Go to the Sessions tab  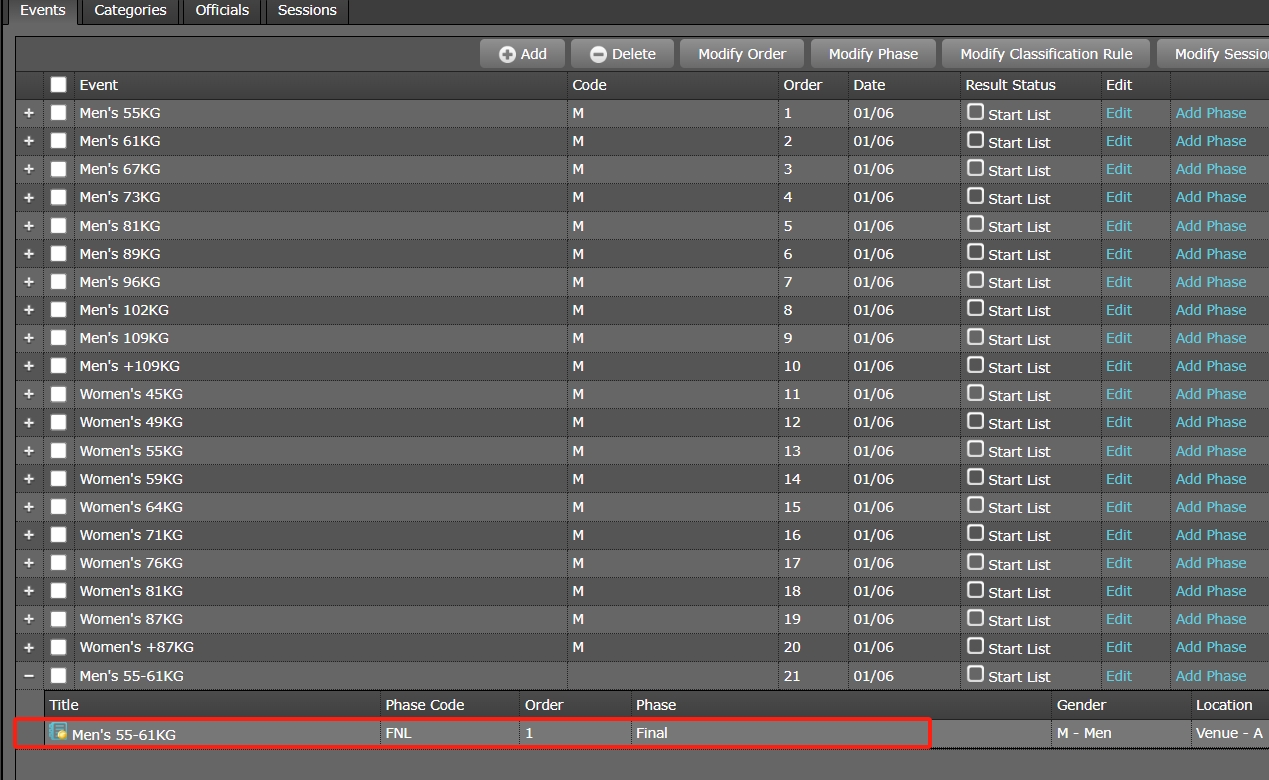[307, 10]
